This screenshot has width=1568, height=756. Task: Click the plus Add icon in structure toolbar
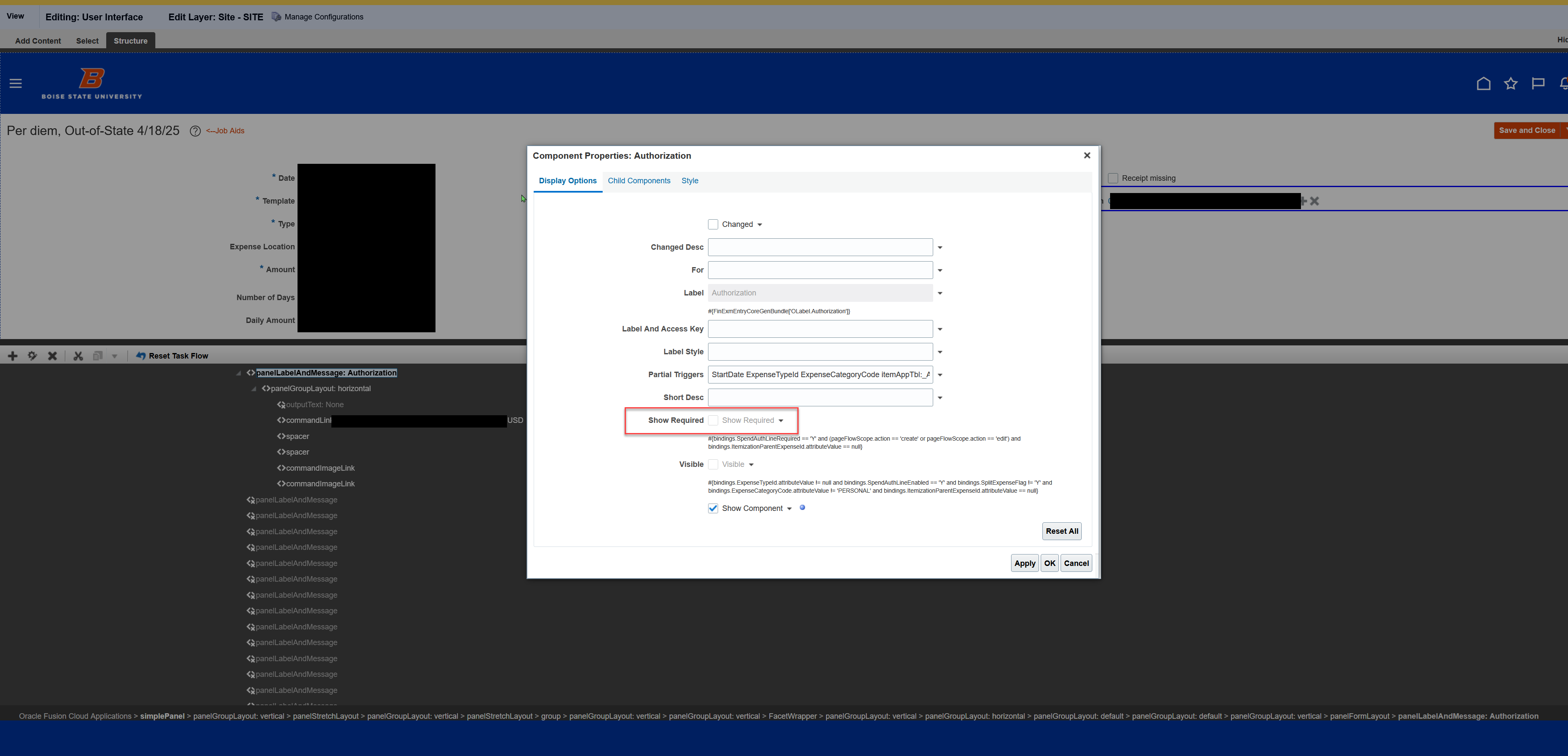coord(13,356)
